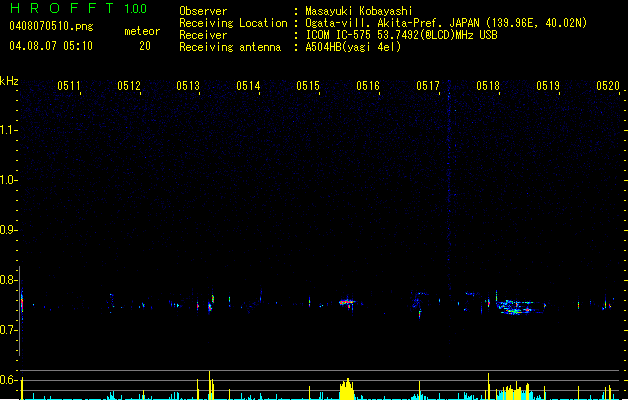Select the filename 0408070510.png
The image size is (629, 400).
pos(51,26)
